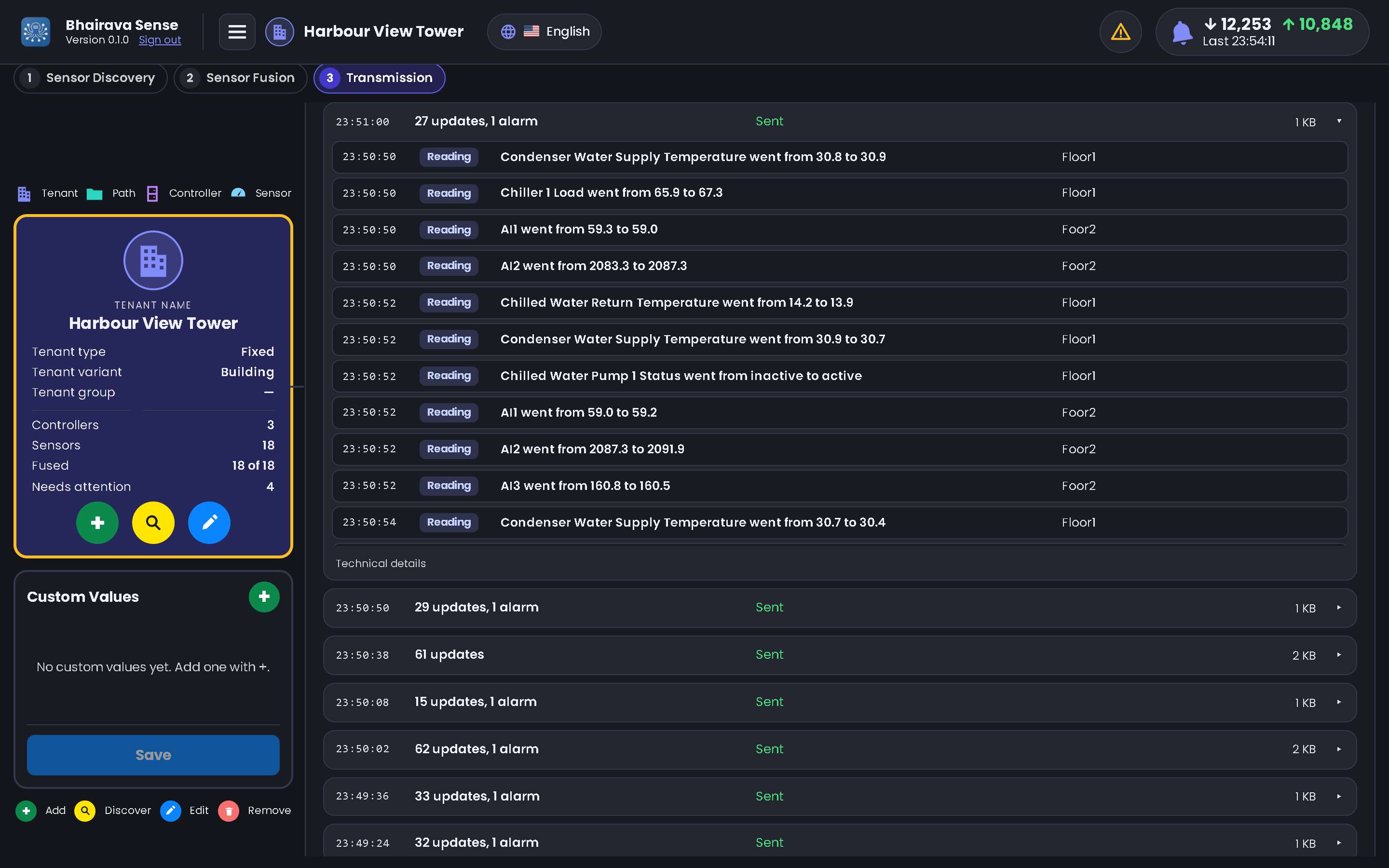
Task: Open the hamburger menu button
Action: click(237, 31)
